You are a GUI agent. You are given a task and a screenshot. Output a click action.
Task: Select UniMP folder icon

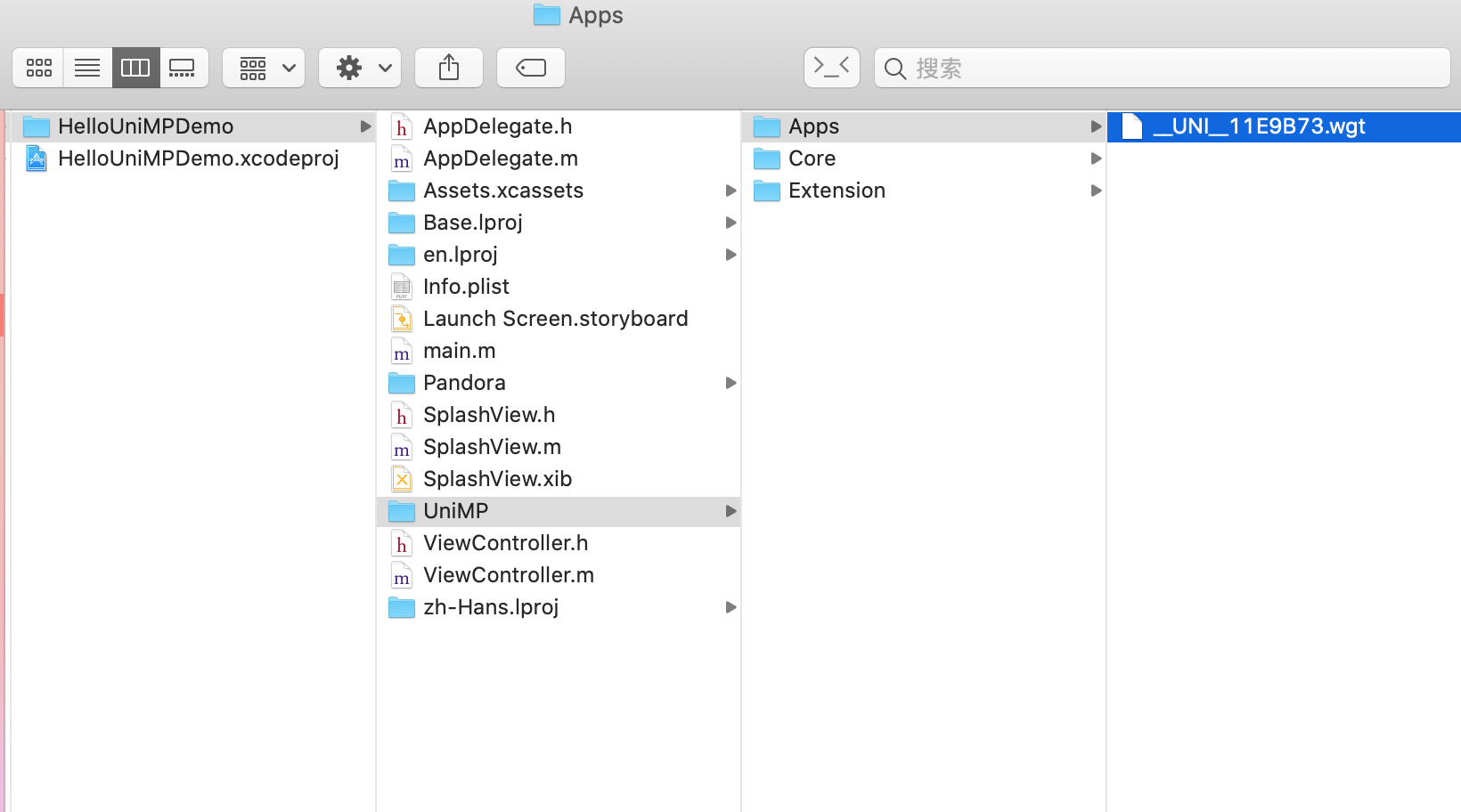point(402,511)
